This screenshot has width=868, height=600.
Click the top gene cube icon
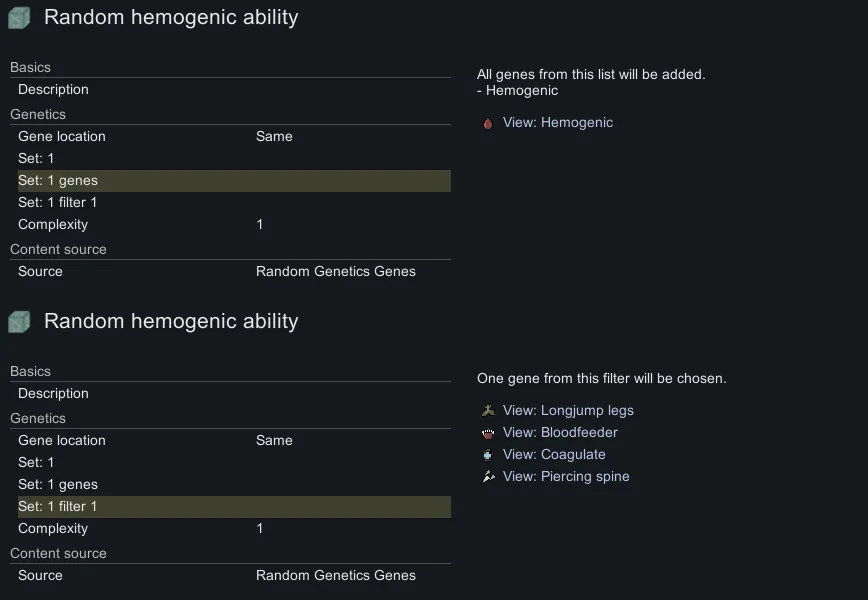click(19, 18)
